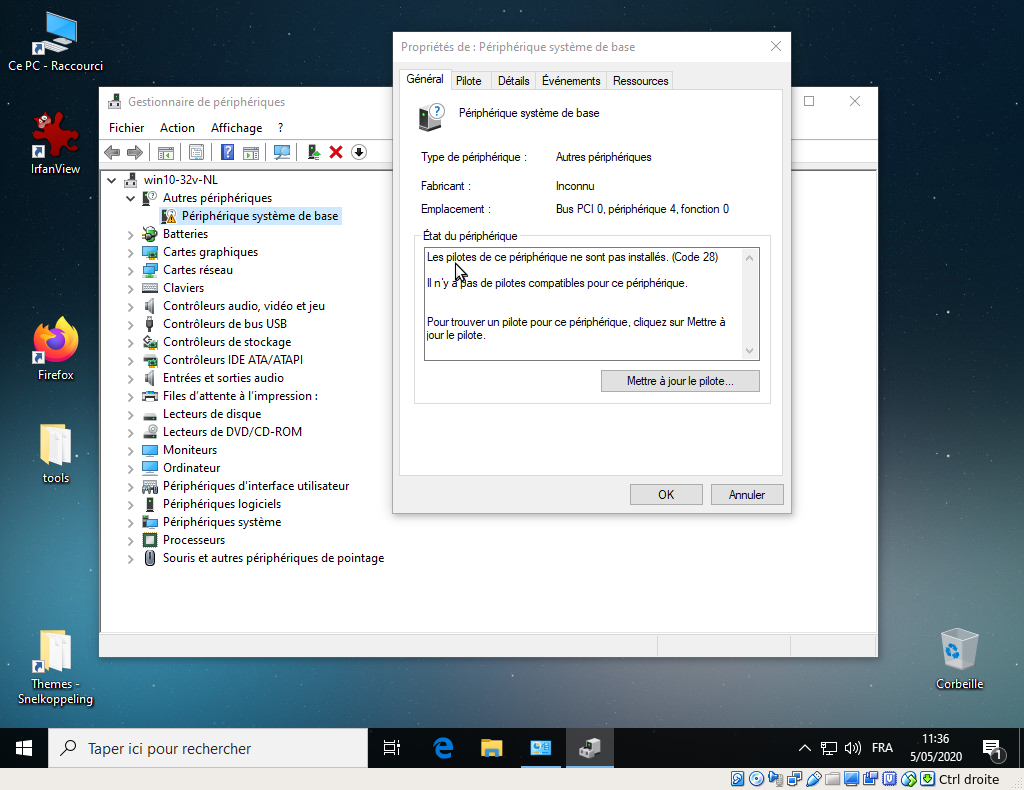Click the VirtualBox audio status icon
Viewport: 1024px width, 790px height.
(x=775, y=779)
